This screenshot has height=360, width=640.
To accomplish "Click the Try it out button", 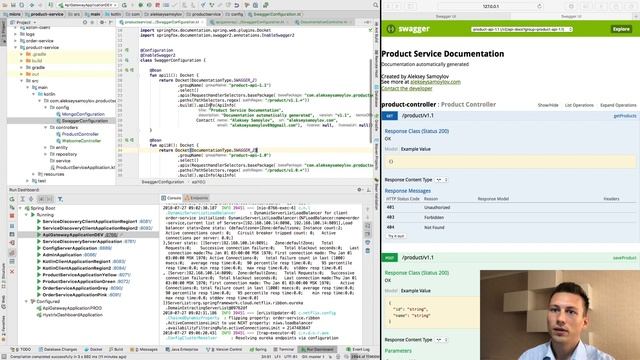I will pyautogui.click(x=396, y=236).
